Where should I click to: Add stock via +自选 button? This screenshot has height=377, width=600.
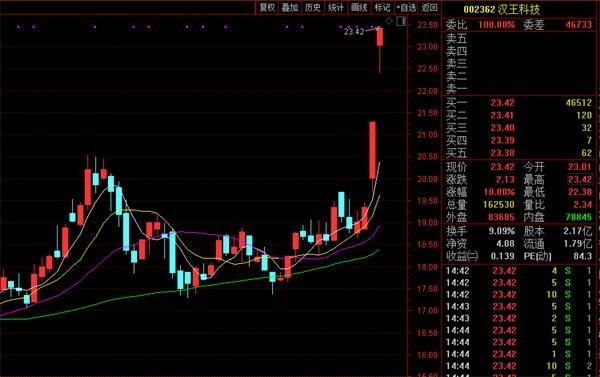click(406, 7)
